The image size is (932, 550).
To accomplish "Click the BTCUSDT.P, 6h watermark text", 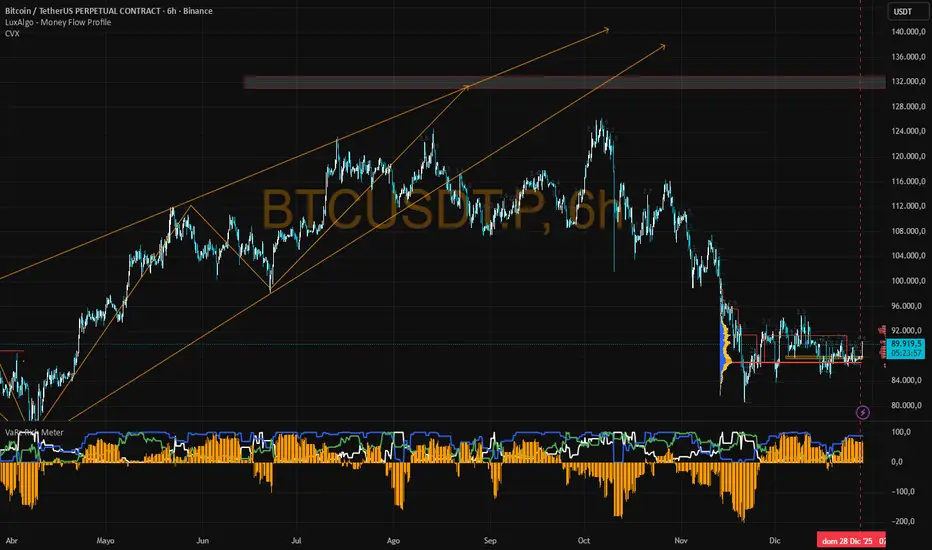I will click(x=441, y=209).
